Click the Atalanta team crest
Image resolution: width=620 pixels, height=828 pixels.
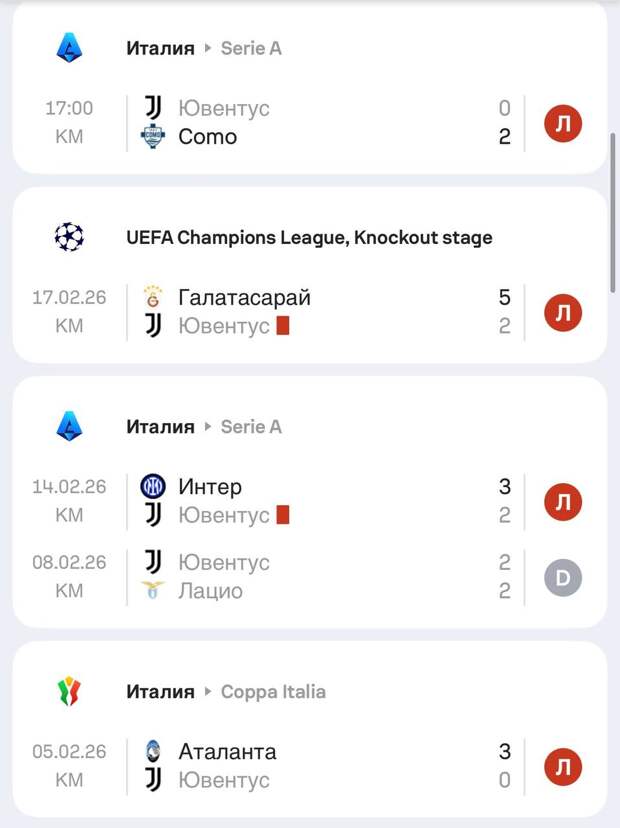click(x=153, y=752)
